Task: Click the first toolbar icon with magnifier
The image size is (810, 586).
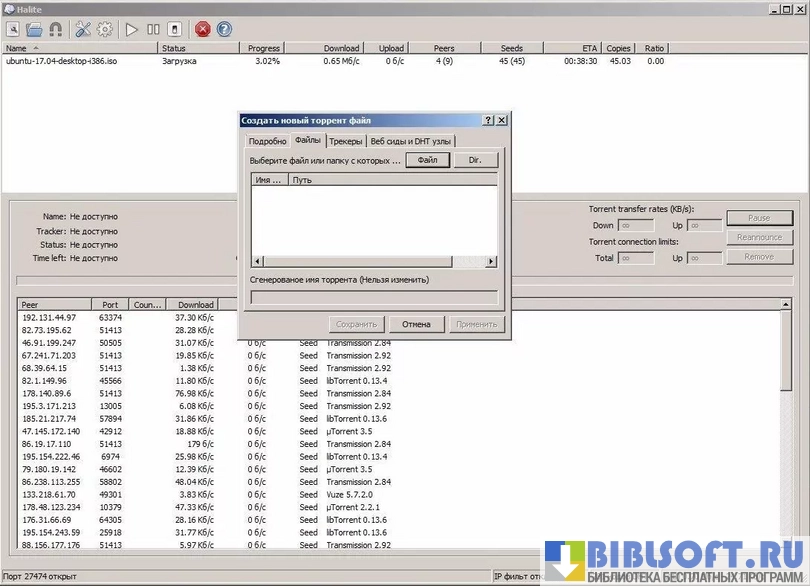Action: click(13, 29)
